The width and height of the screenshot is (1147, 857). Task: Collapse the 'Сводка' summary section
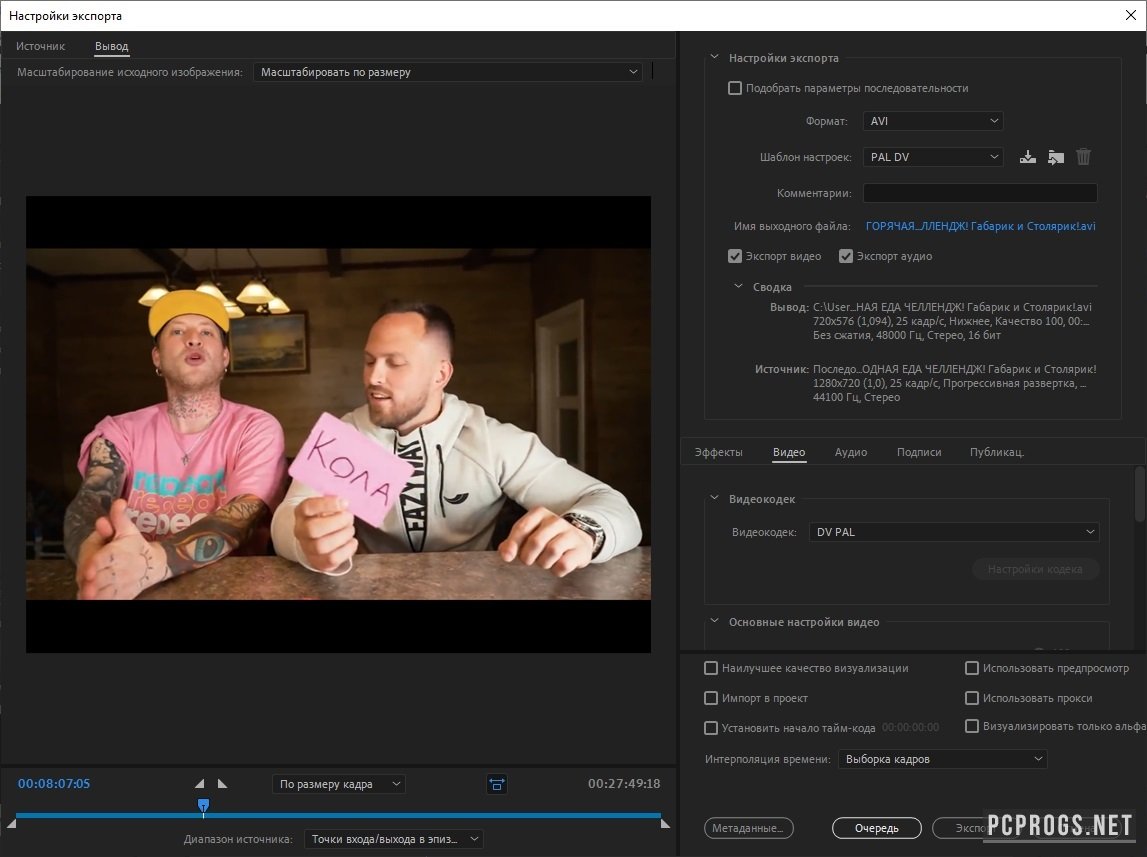tap(740, 287)
